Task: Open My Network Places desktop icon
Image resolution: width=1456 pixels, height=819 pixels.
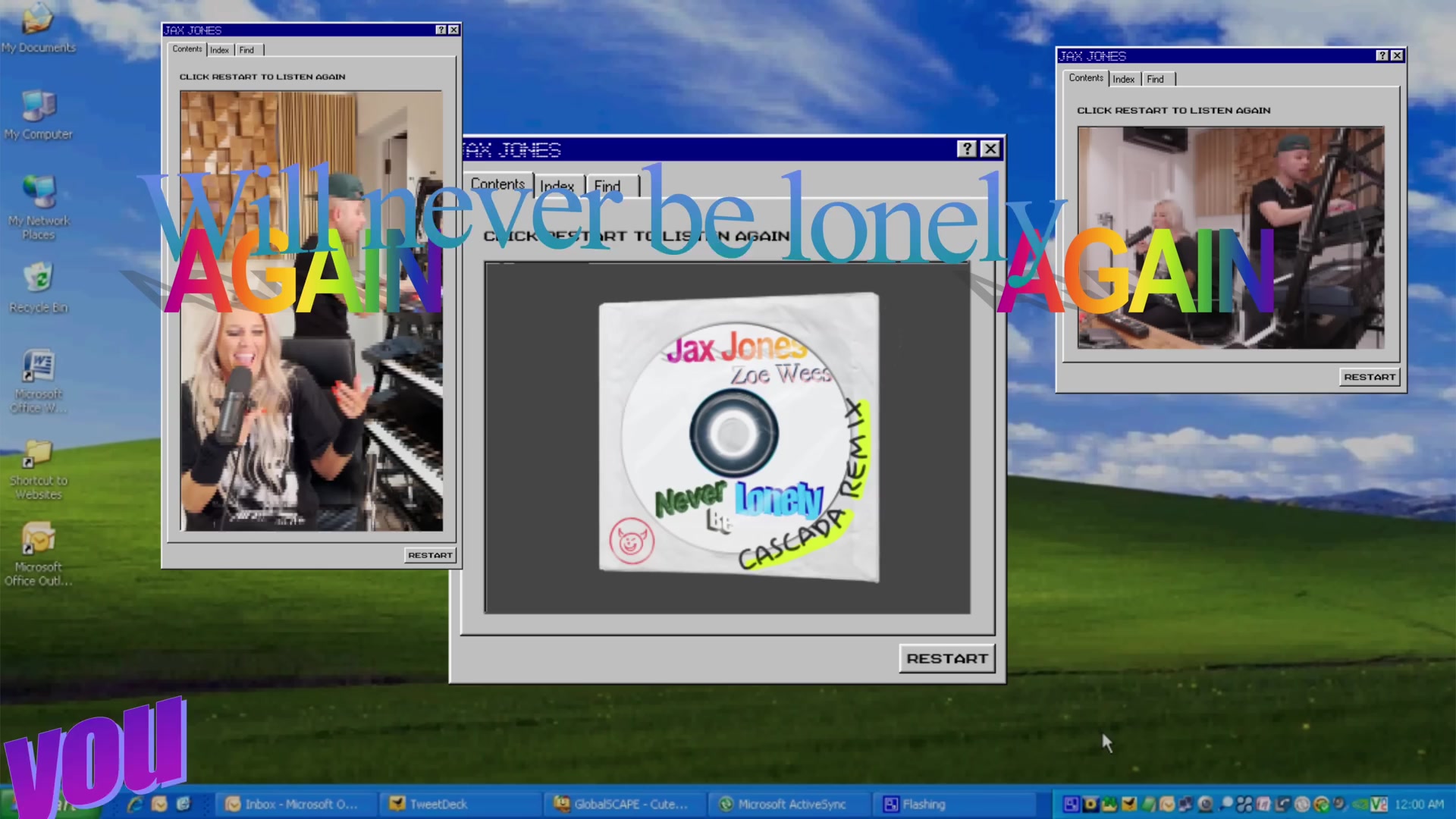Action: point(39,208)
